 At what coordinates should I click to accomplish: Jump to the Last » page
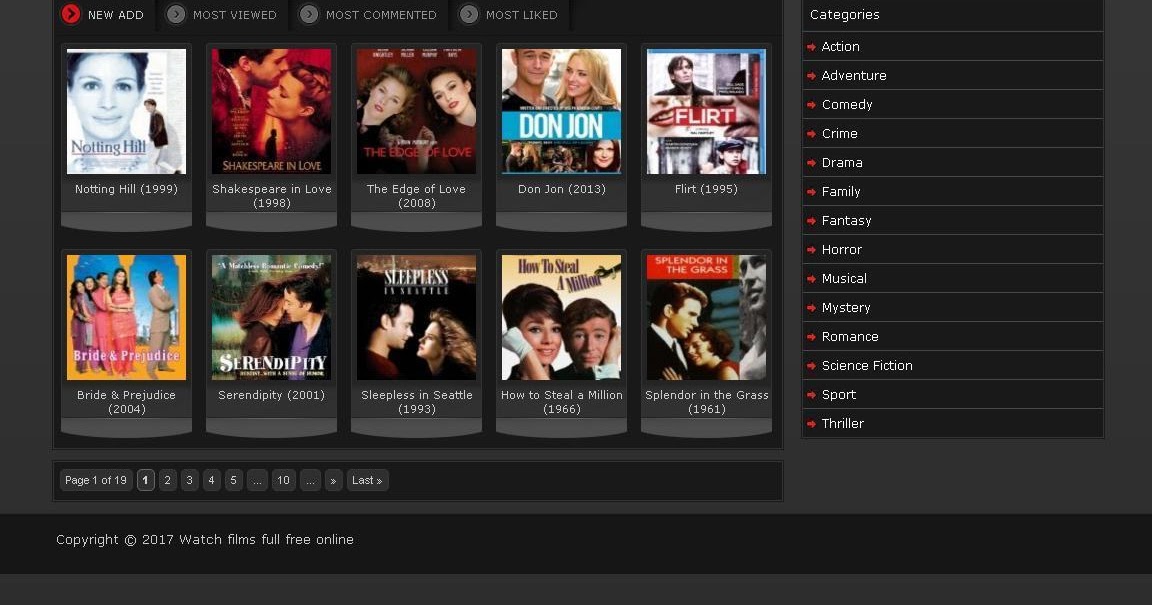click(x=367, y=480)
